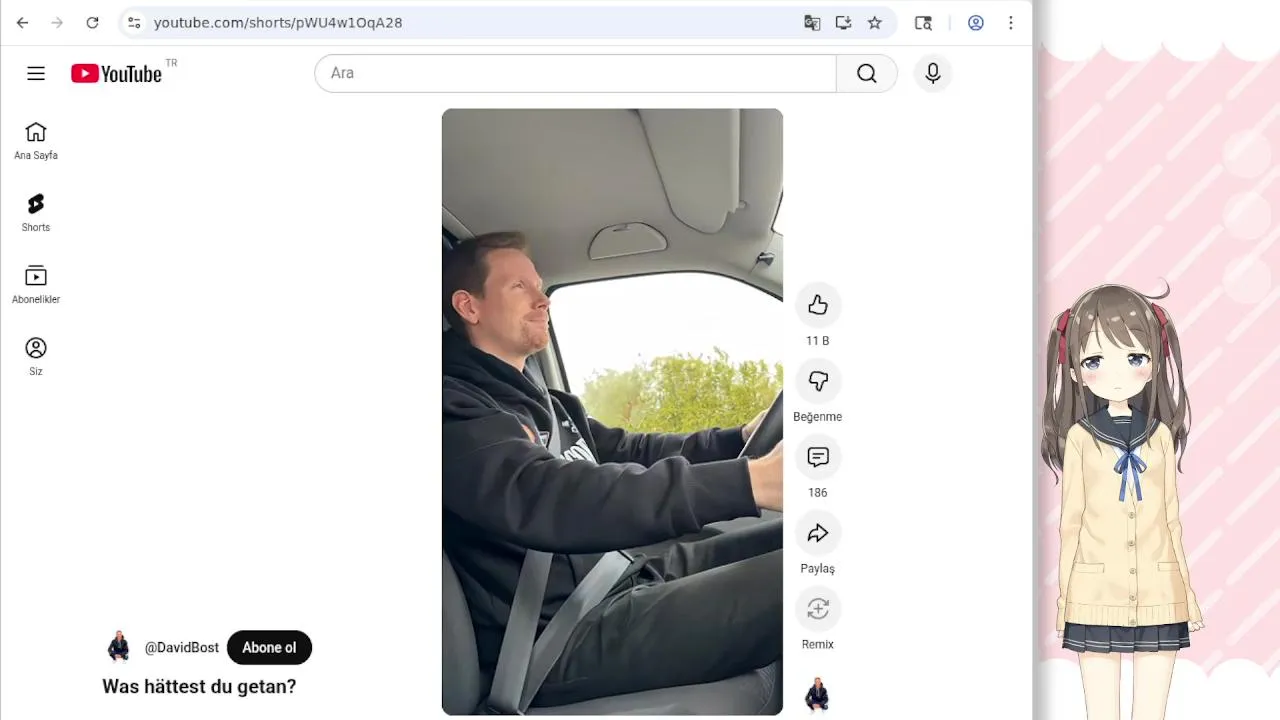Start voice search with microphone icon

pos(933,73)
